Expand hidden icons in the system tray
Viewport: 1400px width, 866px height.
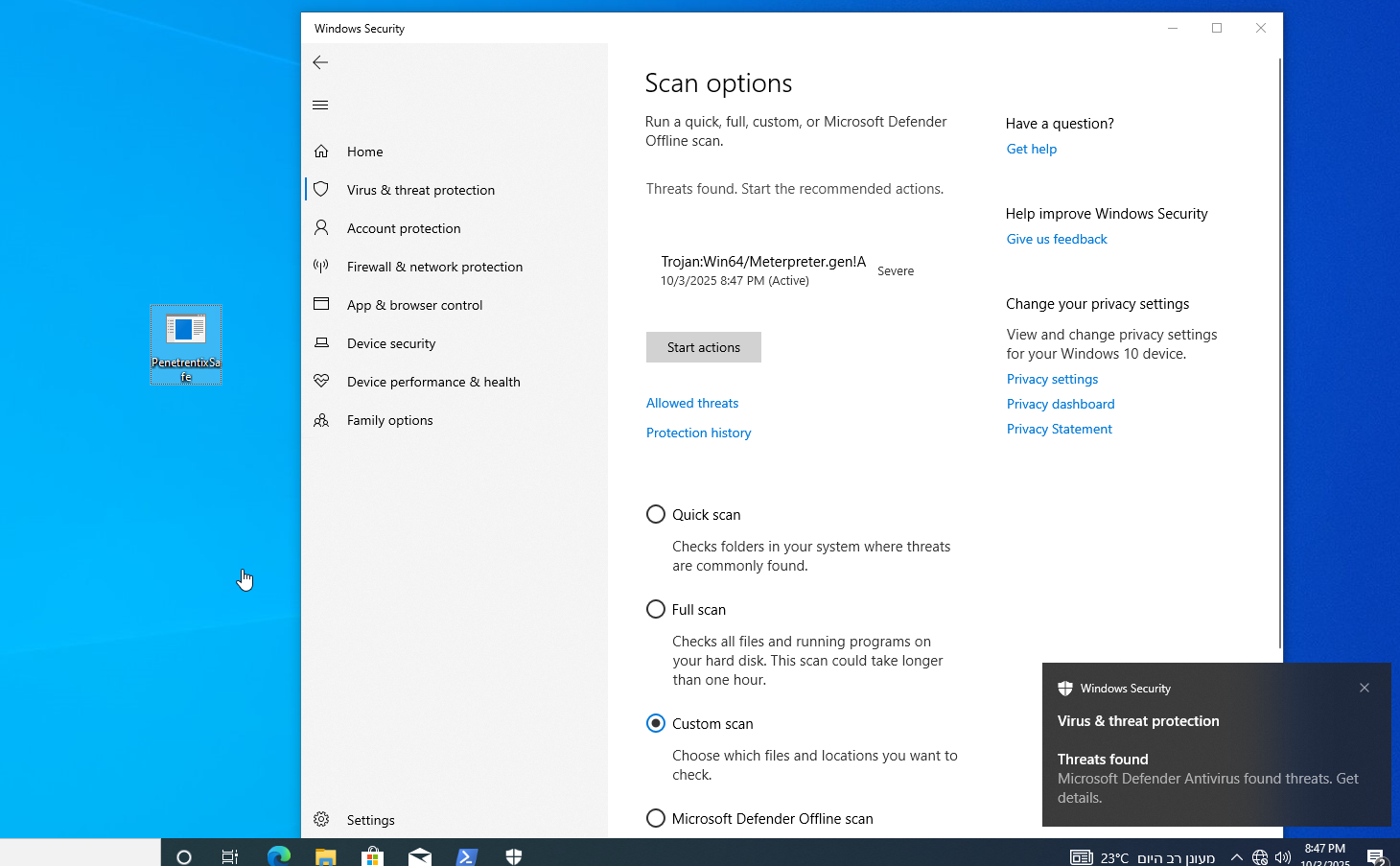click(x=1236, y=856)
